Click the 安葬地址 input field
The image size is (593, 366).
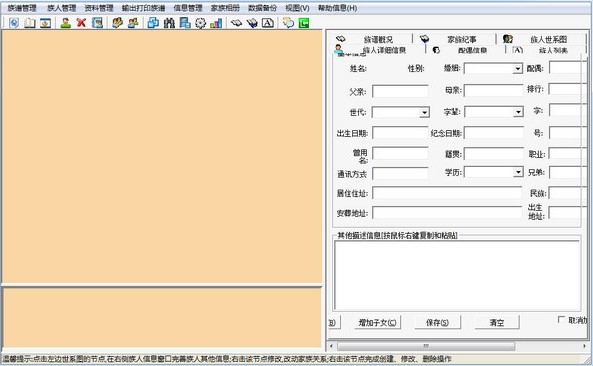(447, 212)
